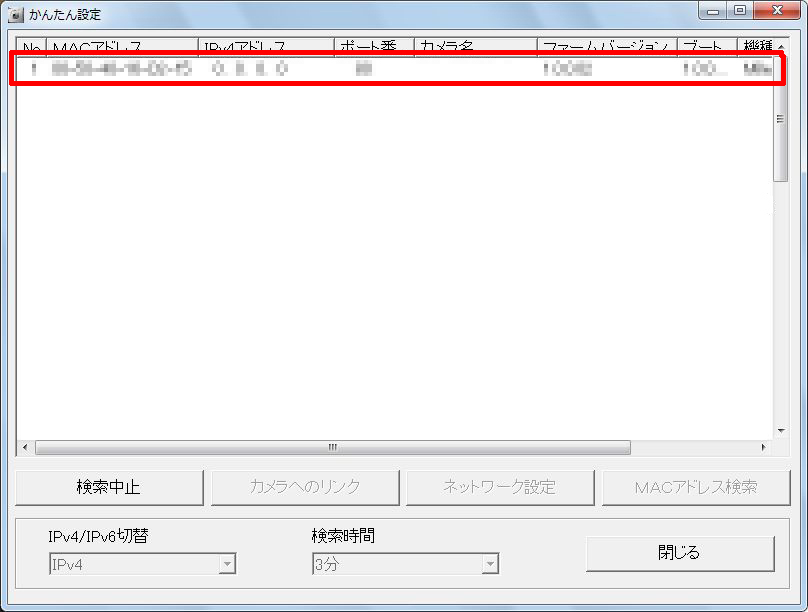Click the horizontal scrollbar right arrow
The image size is (808, 612).
(x=764, y=447)
